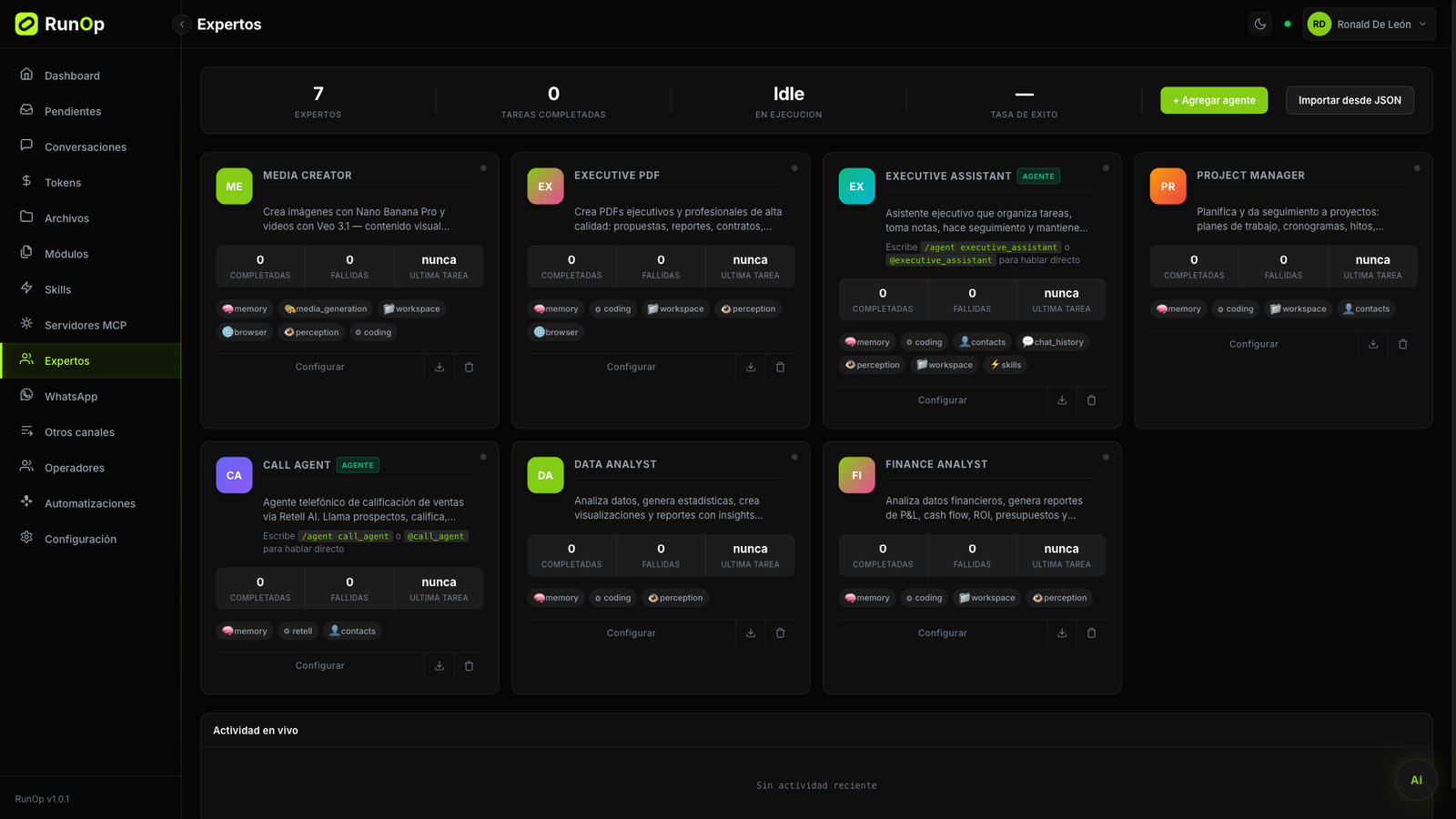The image size is (1456, 819).
Task: Click Importar desde JSON
Action: coord(1350,100)
